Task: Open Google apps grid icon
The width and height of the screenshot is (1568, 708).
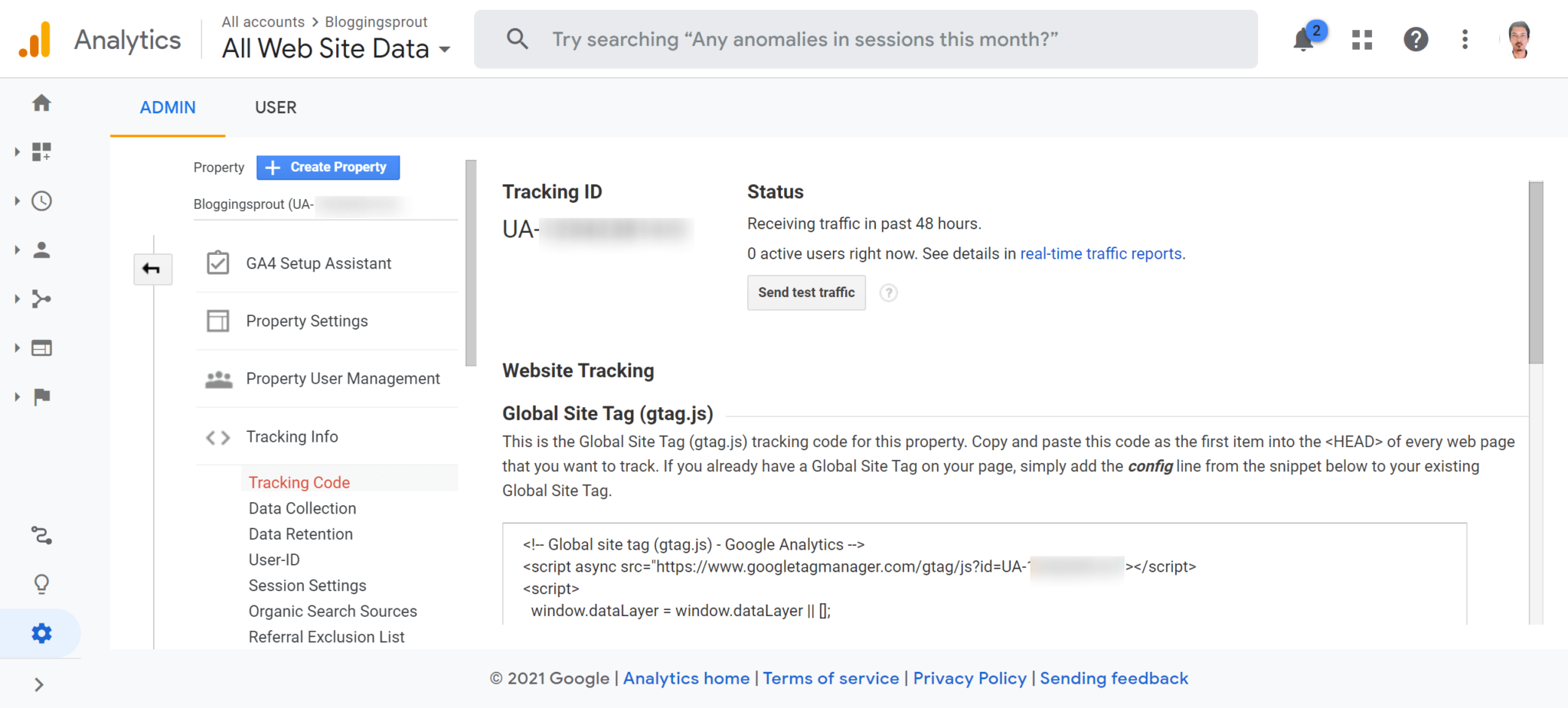Action: (1362, 39)
